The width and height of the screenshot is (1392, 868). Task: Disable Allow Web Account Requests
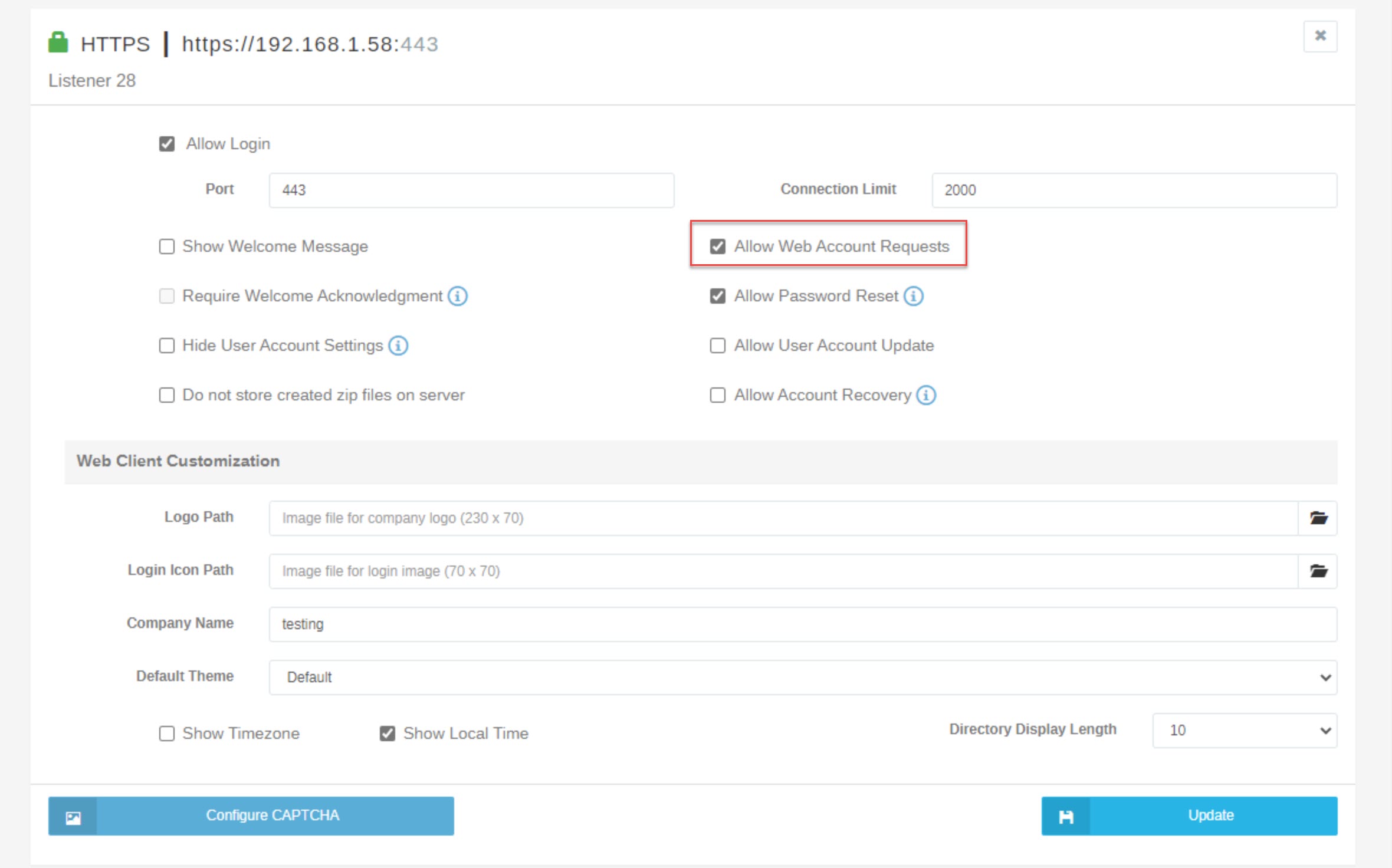click(717, 246)
